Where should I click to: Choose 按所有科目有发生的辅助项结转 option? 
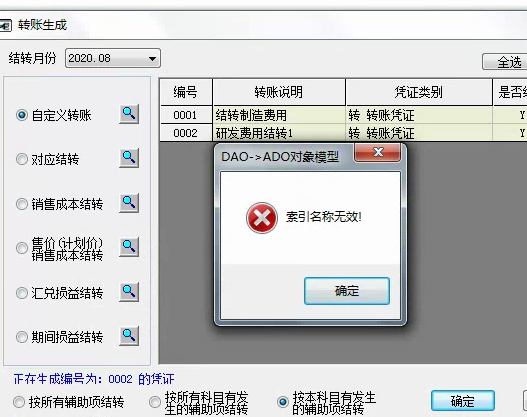point(155,402)
